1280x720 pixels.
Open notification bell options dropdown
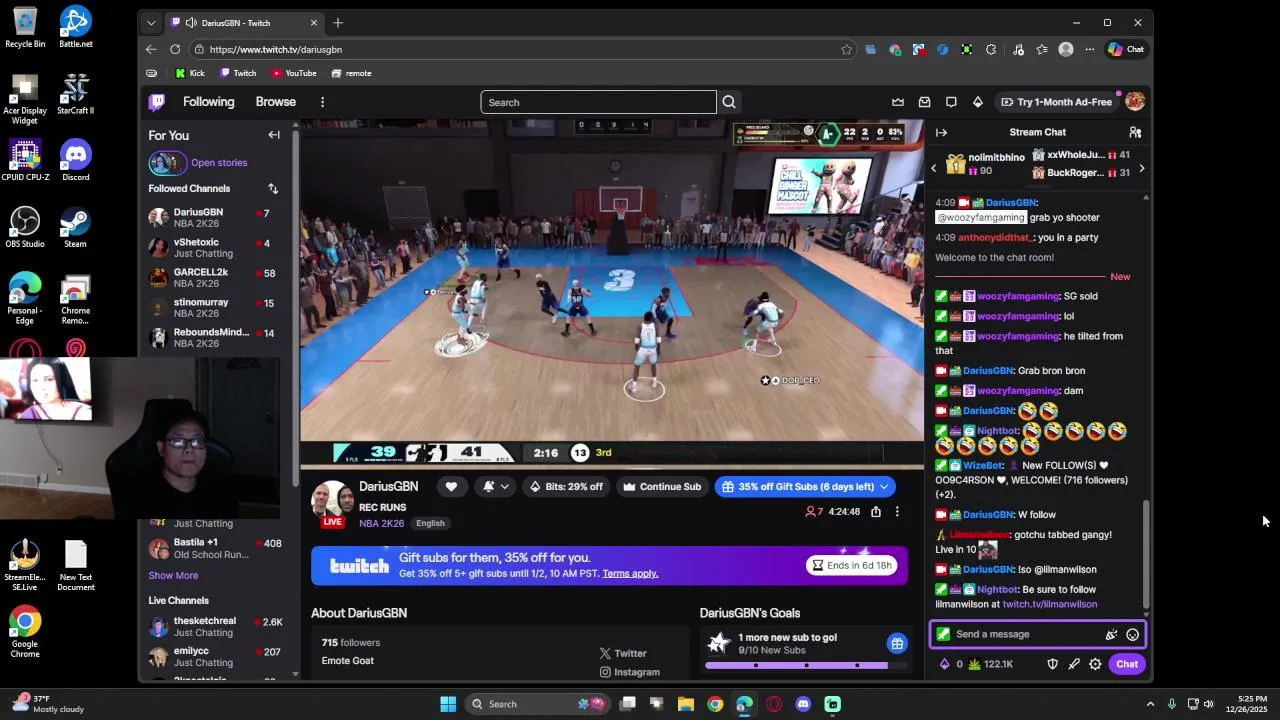(496, 487)
